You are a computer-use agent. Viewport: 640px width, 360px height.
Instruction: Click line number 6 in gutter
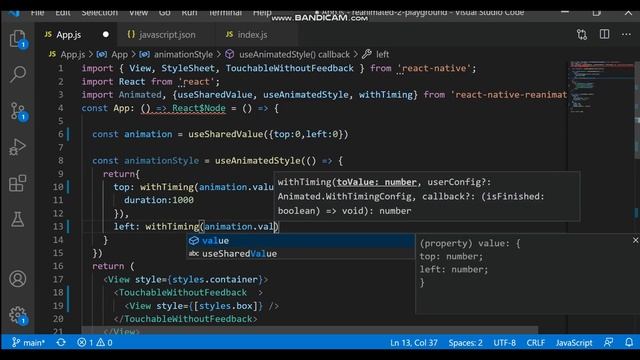click(60, 134)
